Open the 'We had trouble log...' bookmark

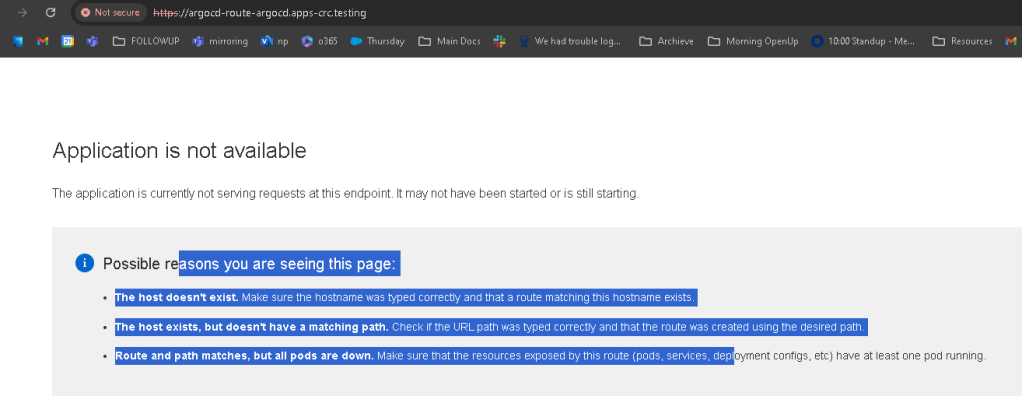pos(570,41)
